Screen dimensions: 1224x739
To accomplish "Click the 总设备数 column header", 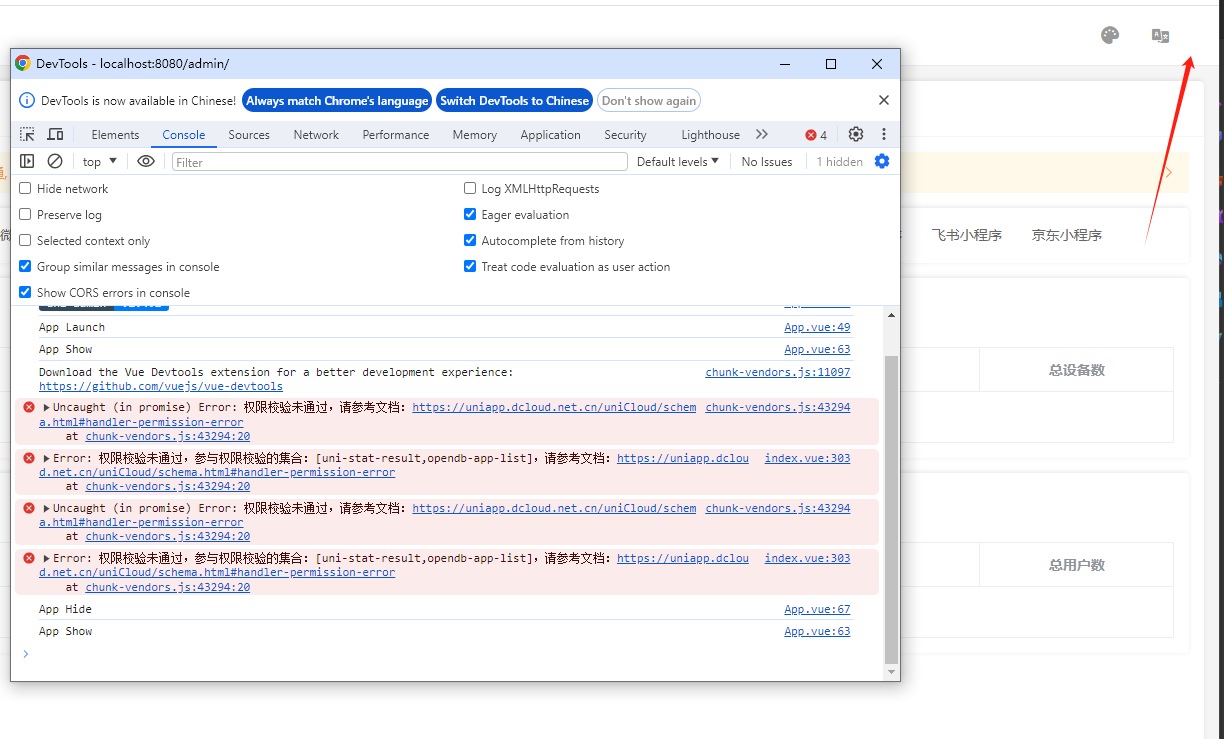I will (x=1077, y=370).
